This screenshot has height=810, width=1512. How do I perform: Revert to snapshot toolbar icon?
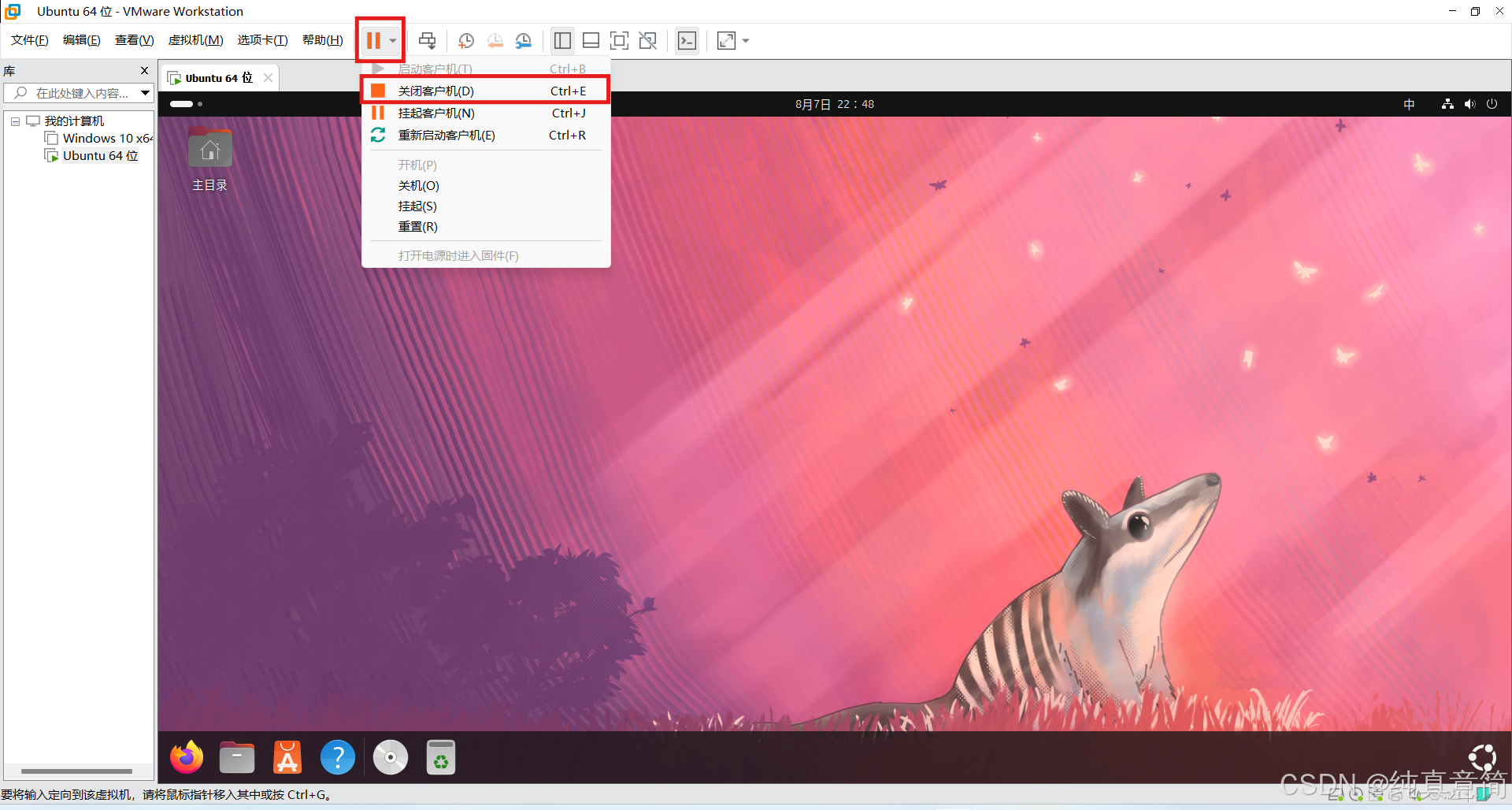pos(495,40)
